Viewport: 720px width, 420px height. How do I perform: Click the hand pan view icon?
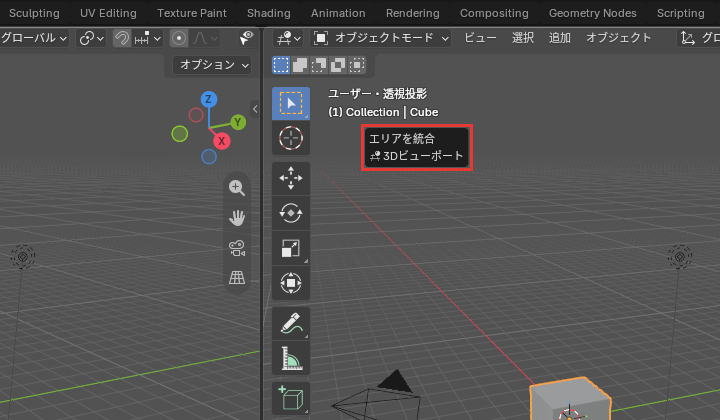[237, 218]
